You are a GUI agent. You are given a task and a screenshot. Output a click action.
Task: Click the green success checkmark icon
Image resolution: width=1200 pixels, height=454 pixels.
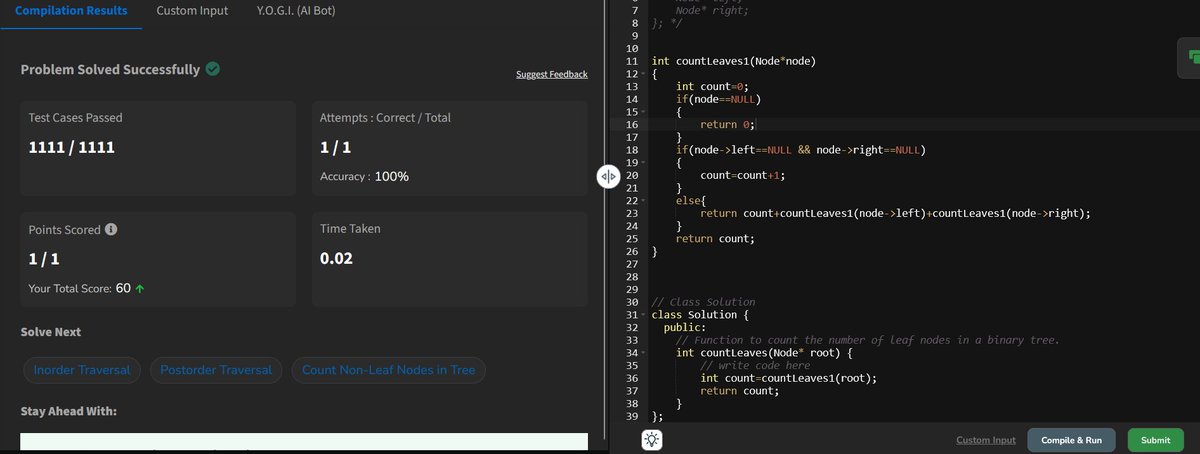[x=213, y=70]
